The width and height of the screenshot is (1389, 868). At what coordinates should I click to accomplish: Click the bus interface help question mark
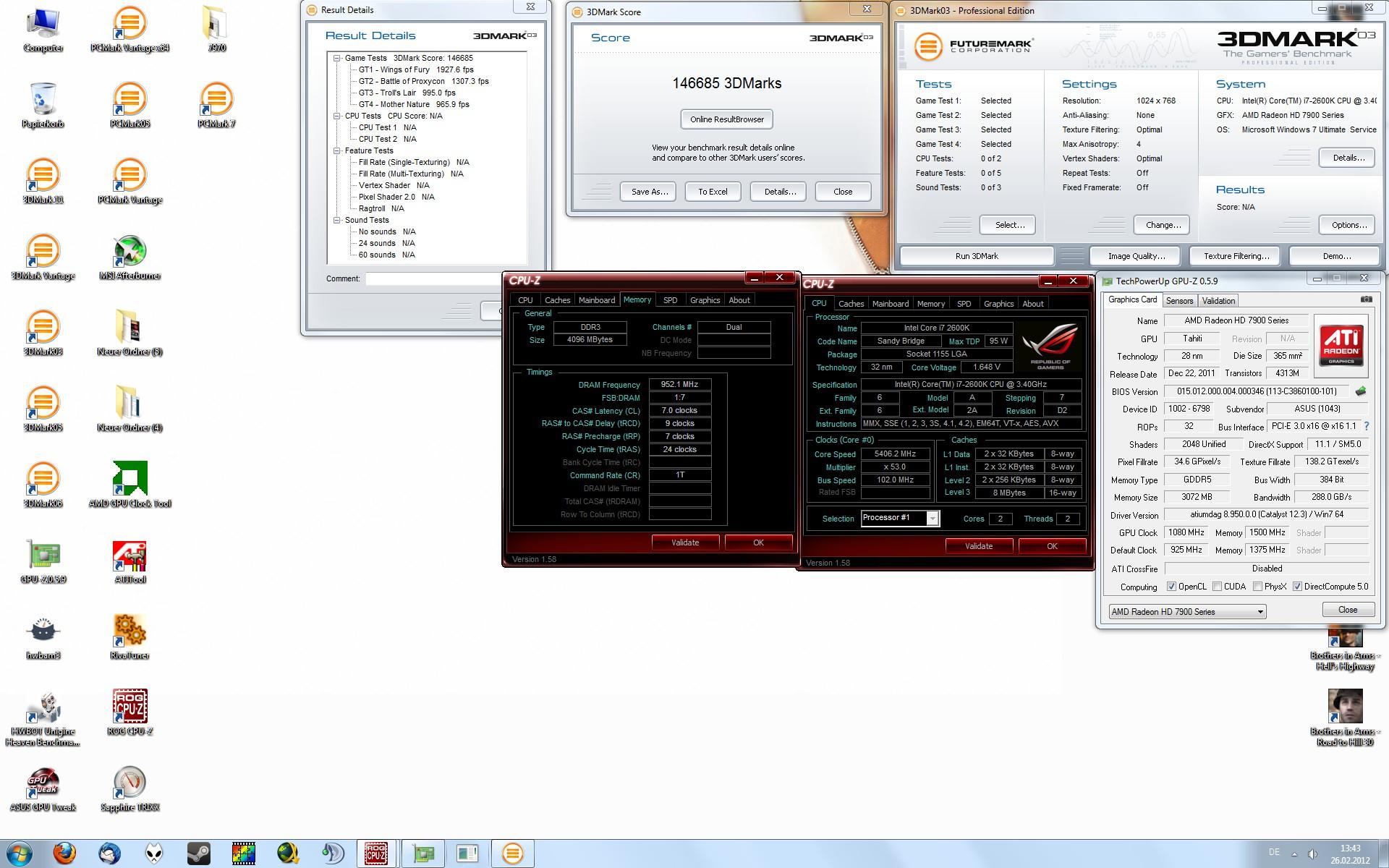pyautogui.click(x=1367, y=427)
